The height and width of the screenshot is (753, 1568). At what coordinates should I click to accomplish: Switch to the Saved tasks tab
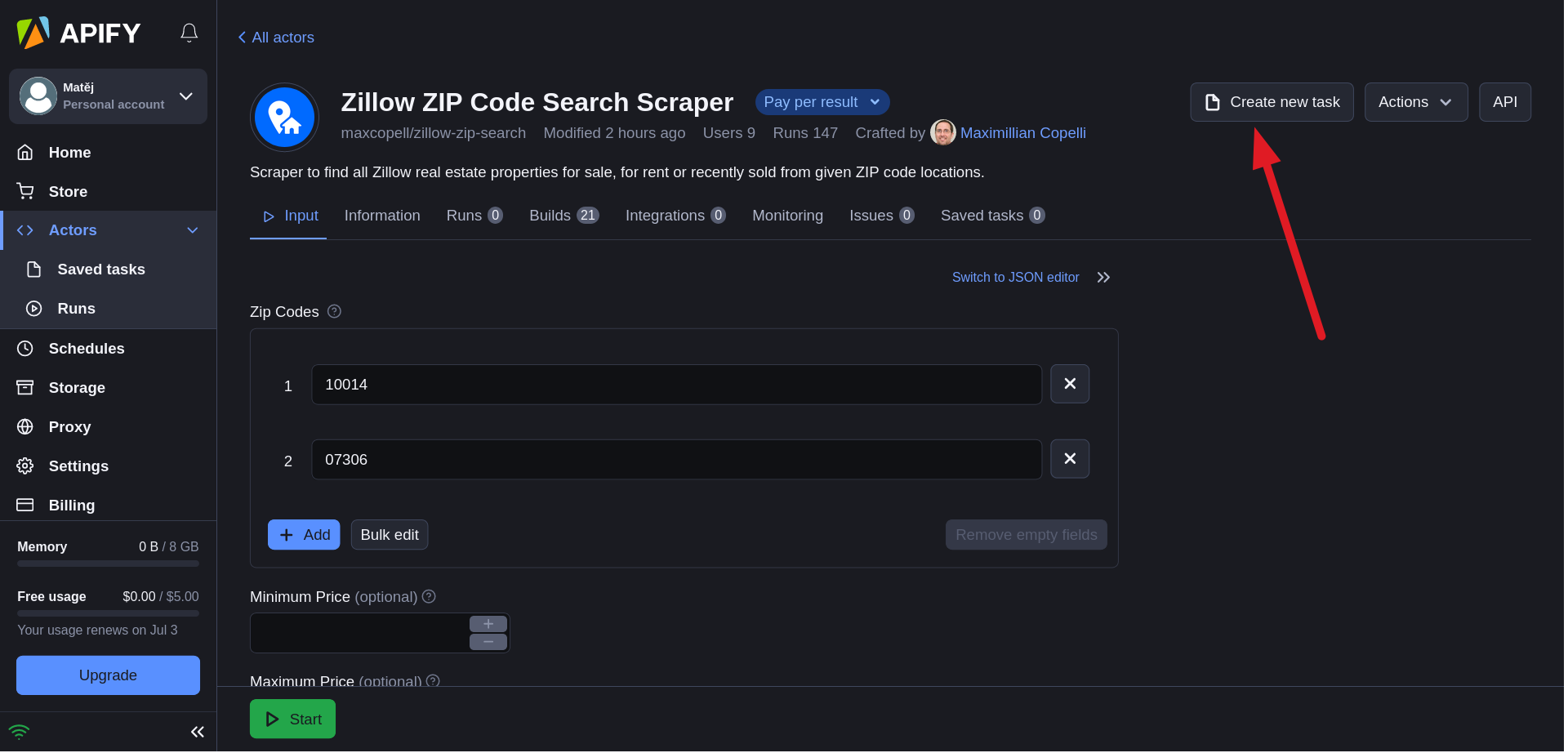[x=992, y=216]
